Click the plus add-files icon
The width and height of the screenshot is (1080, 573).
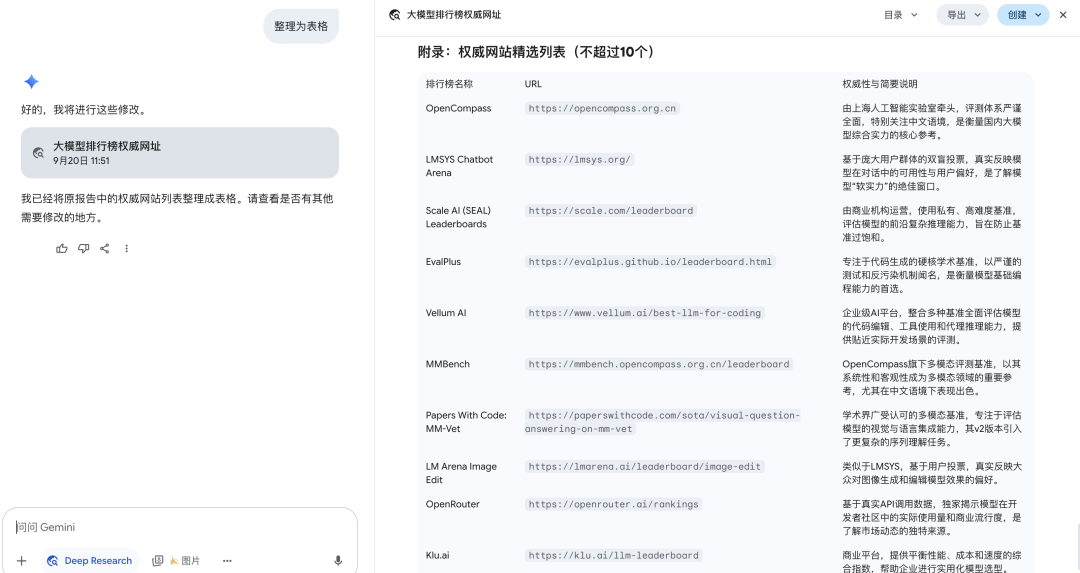pyautogui.click(x=21, y=561)
